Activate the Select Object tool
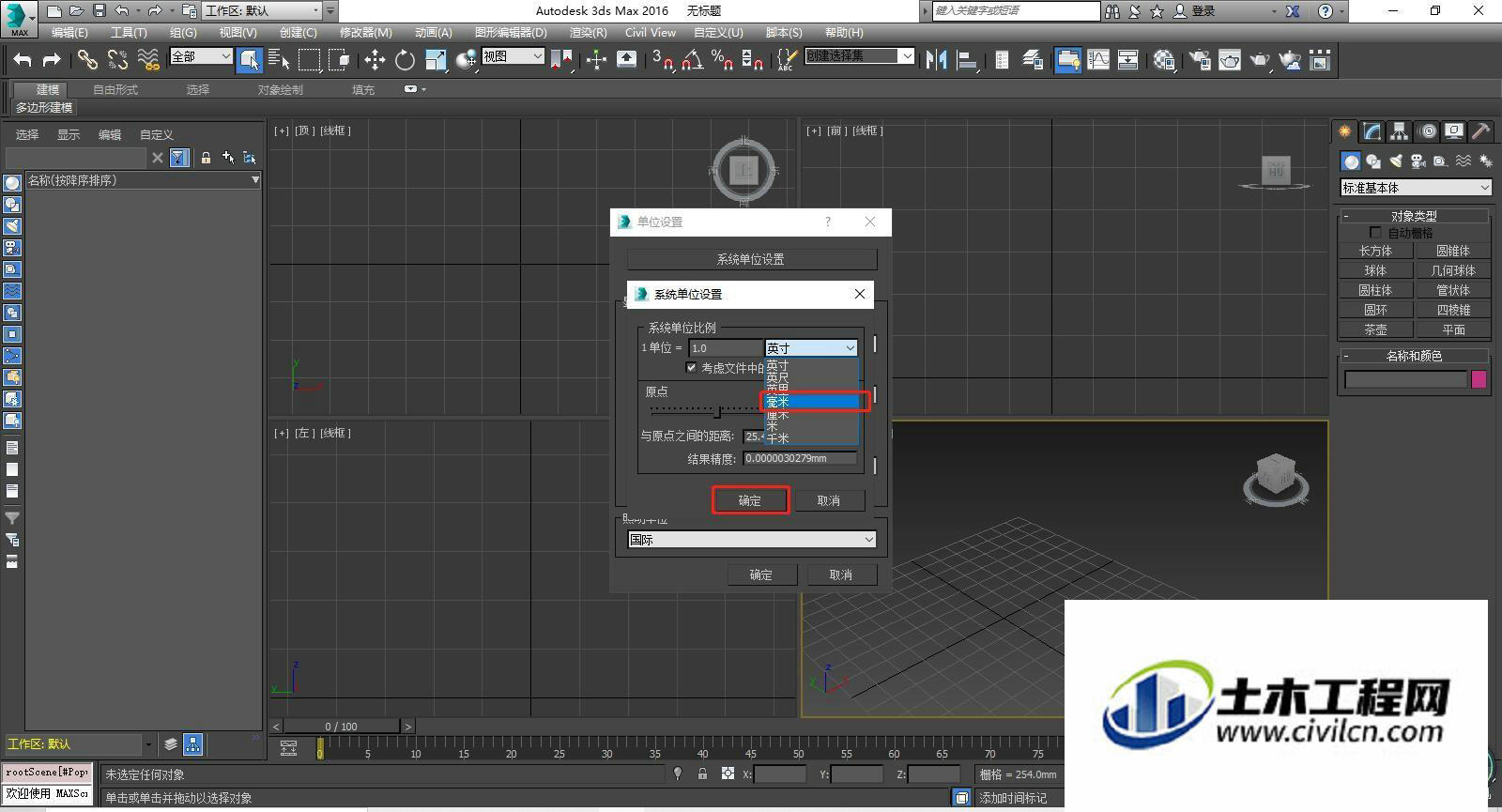 tap(250, 60)
